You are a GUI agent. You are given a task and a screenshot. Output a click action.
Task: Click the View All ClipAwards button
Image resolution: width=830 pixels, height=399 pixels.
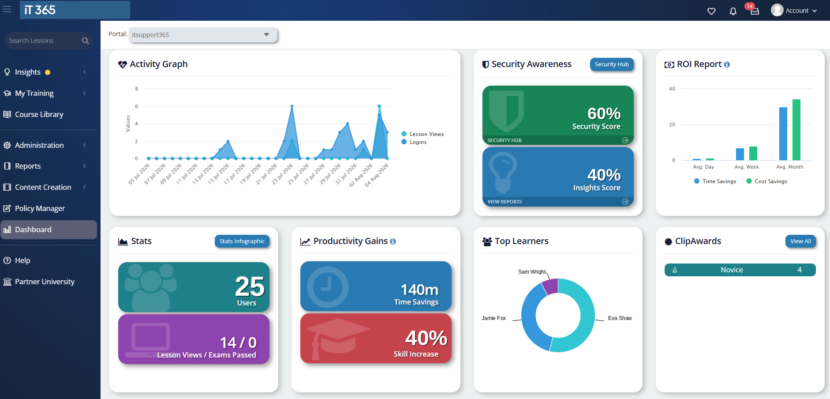800,241
